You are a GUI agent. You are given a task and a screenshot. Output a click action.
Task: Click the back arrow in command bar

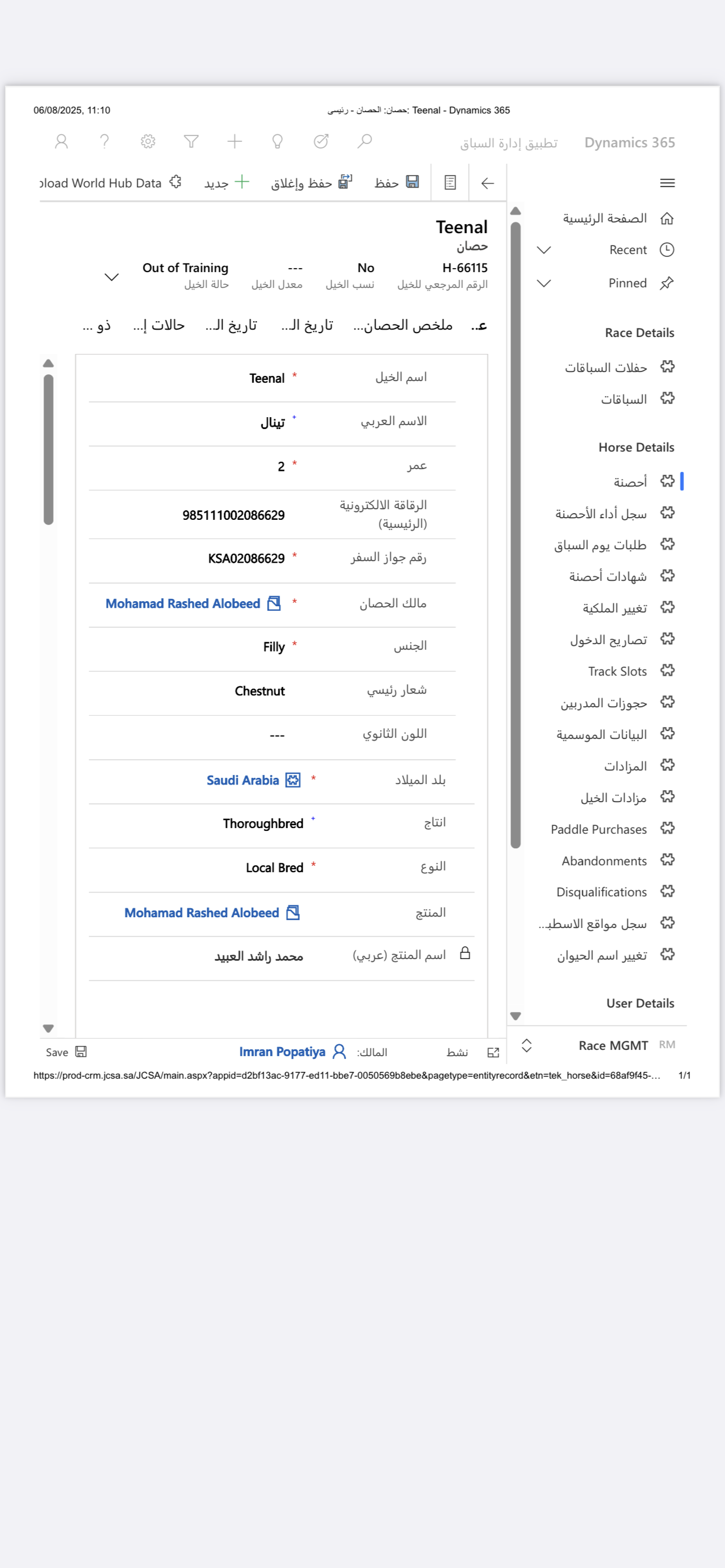[x=487, y=183]
